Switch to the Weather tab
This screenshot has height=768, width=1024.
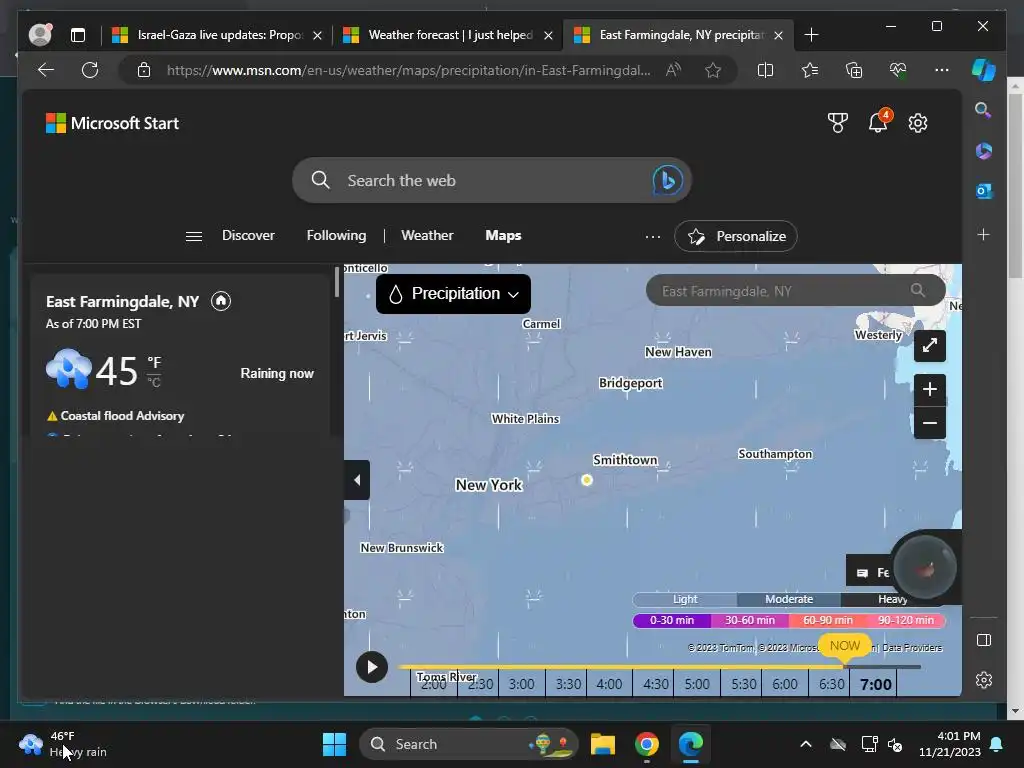(427, 235)
